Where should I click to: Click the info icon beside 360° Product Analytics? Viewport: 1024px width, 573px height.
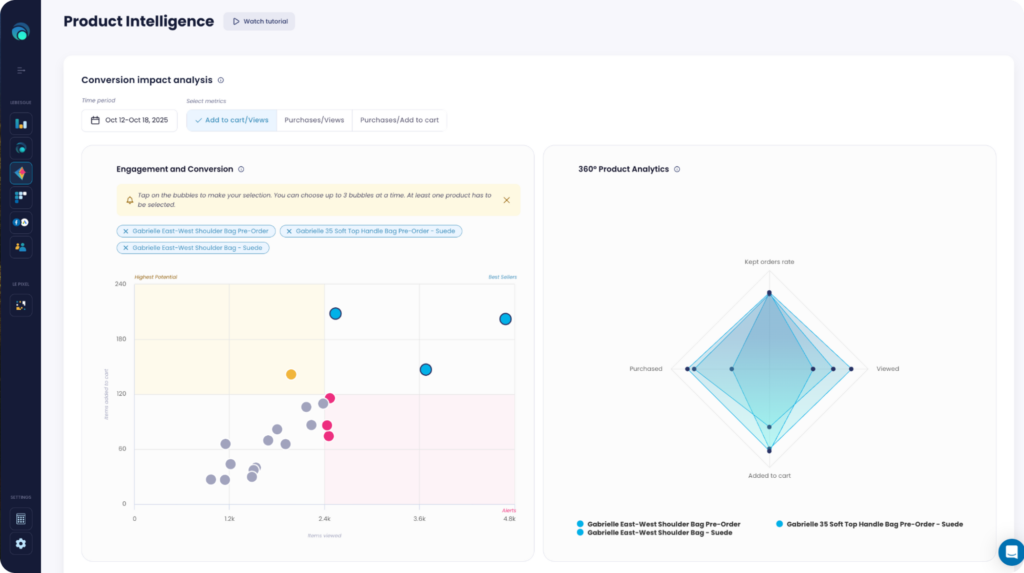click(677, 169)
